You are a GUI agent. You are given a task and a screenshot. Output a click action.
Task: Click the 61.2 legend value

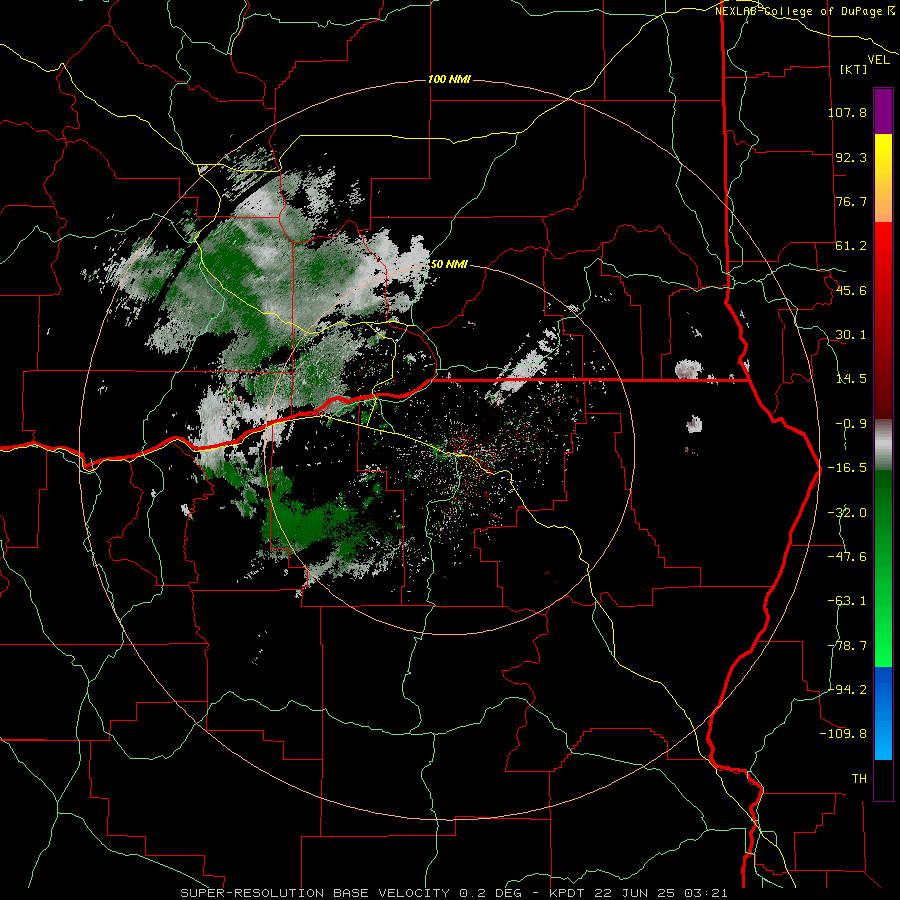click(x=851, y=246)
